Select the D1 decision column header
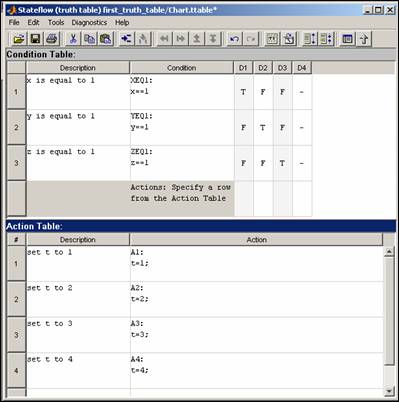The image size is (399, 402). (243, 68)
